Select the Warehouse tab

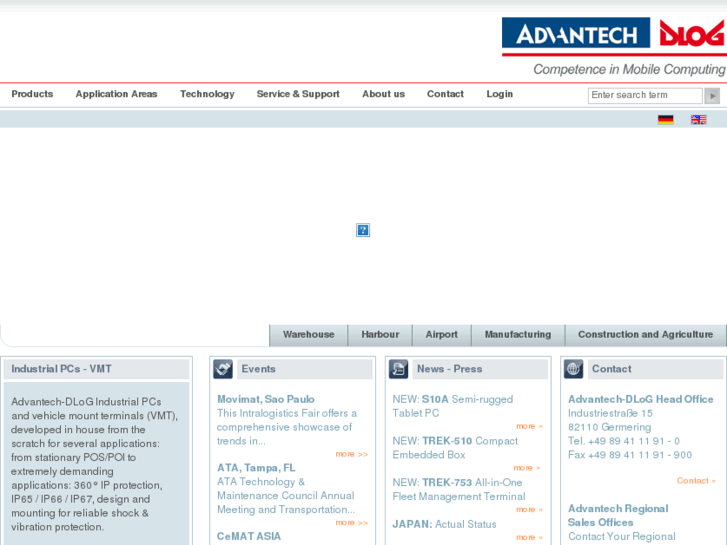[308, 335]
